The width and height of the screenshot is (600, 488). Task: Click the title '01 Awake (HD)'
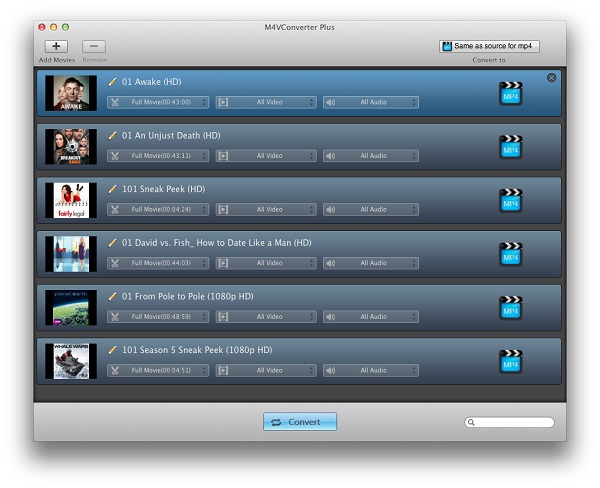[152, 82]
